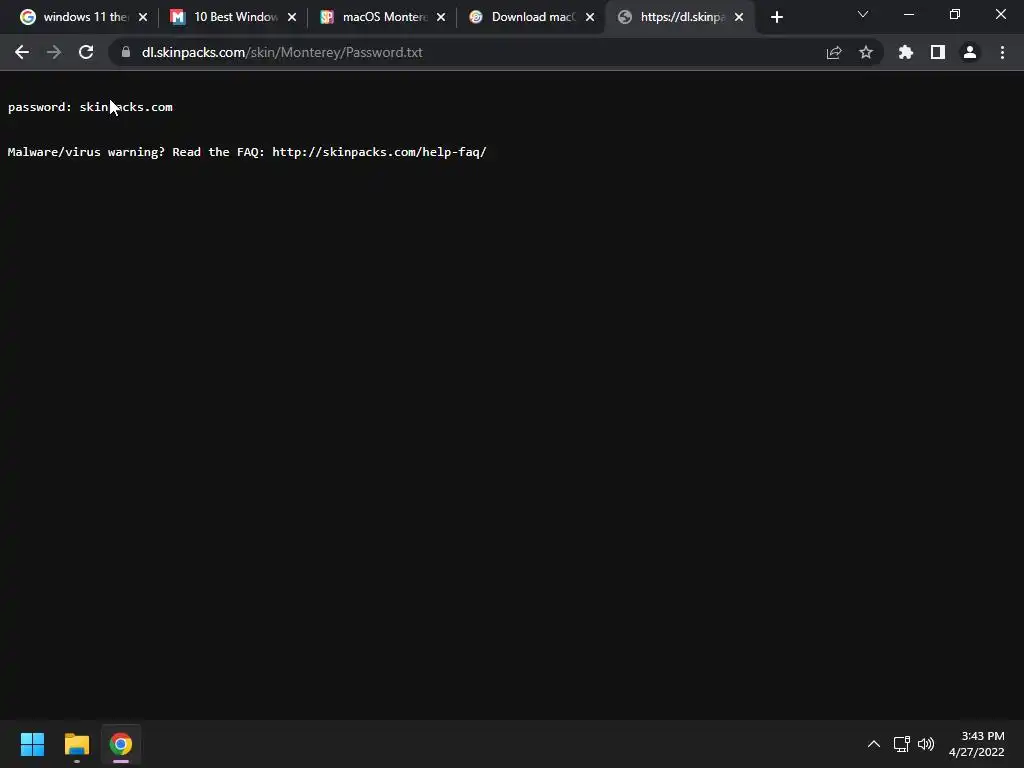1024x768 pixels.
Task: Click the address bar URL
Action: point(282,52)
